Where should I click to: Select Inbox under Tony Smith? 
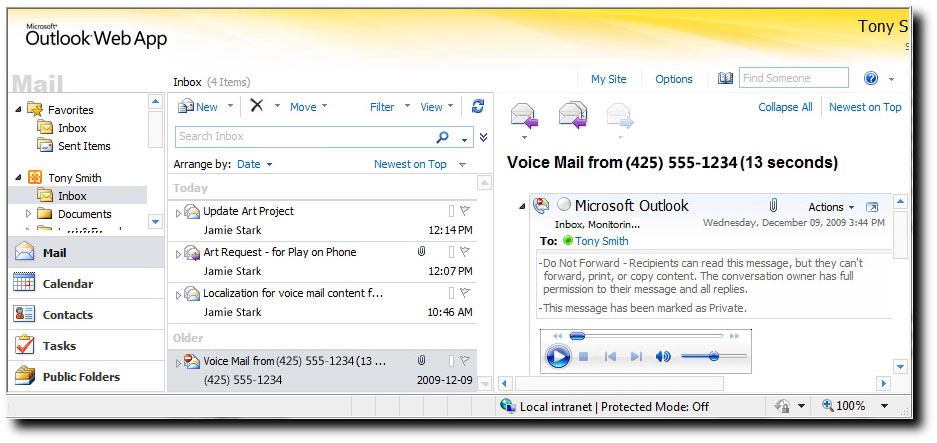72,196
